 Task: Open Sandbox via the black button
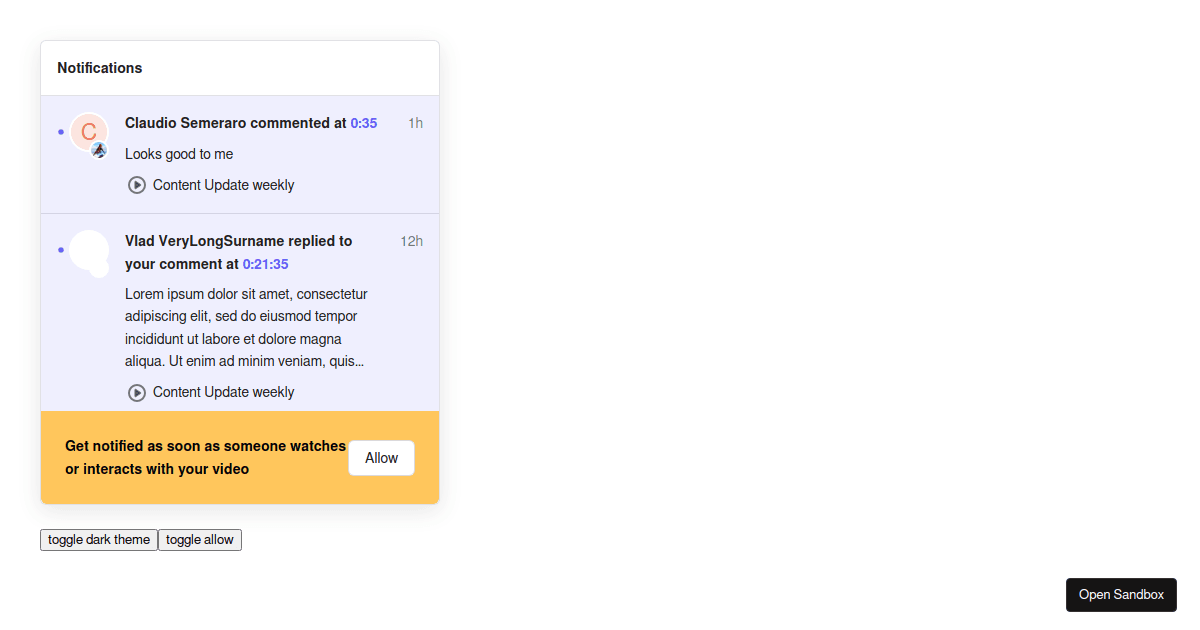1121,595
